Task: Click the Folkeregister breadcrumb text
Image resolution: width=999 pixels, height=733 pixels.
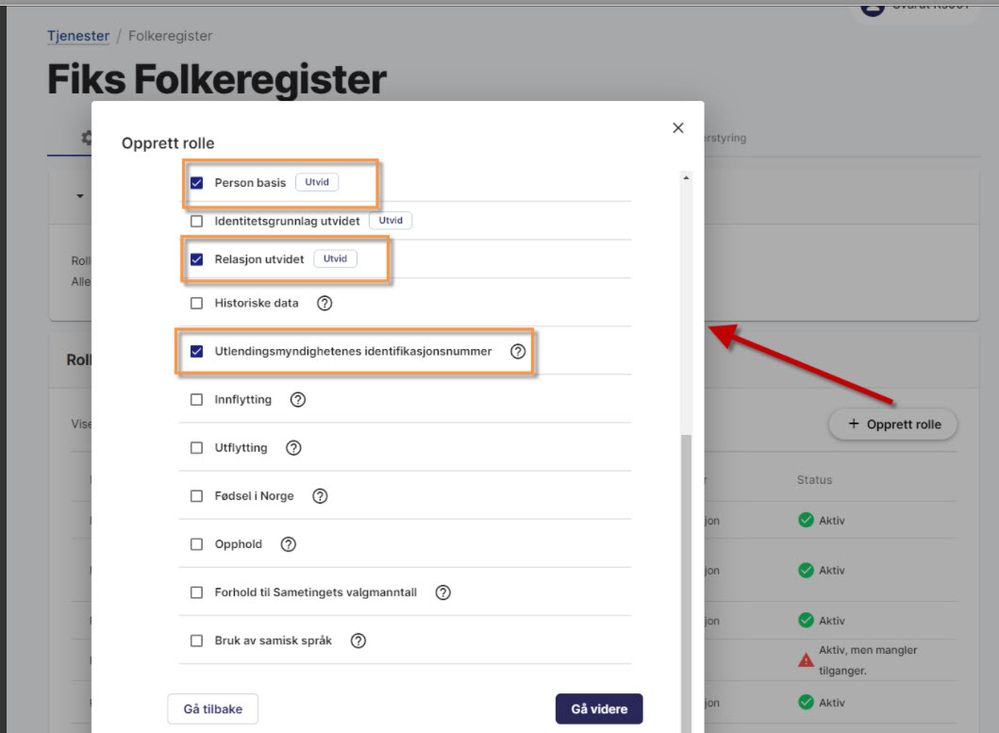Action: [x=170, y=36]
